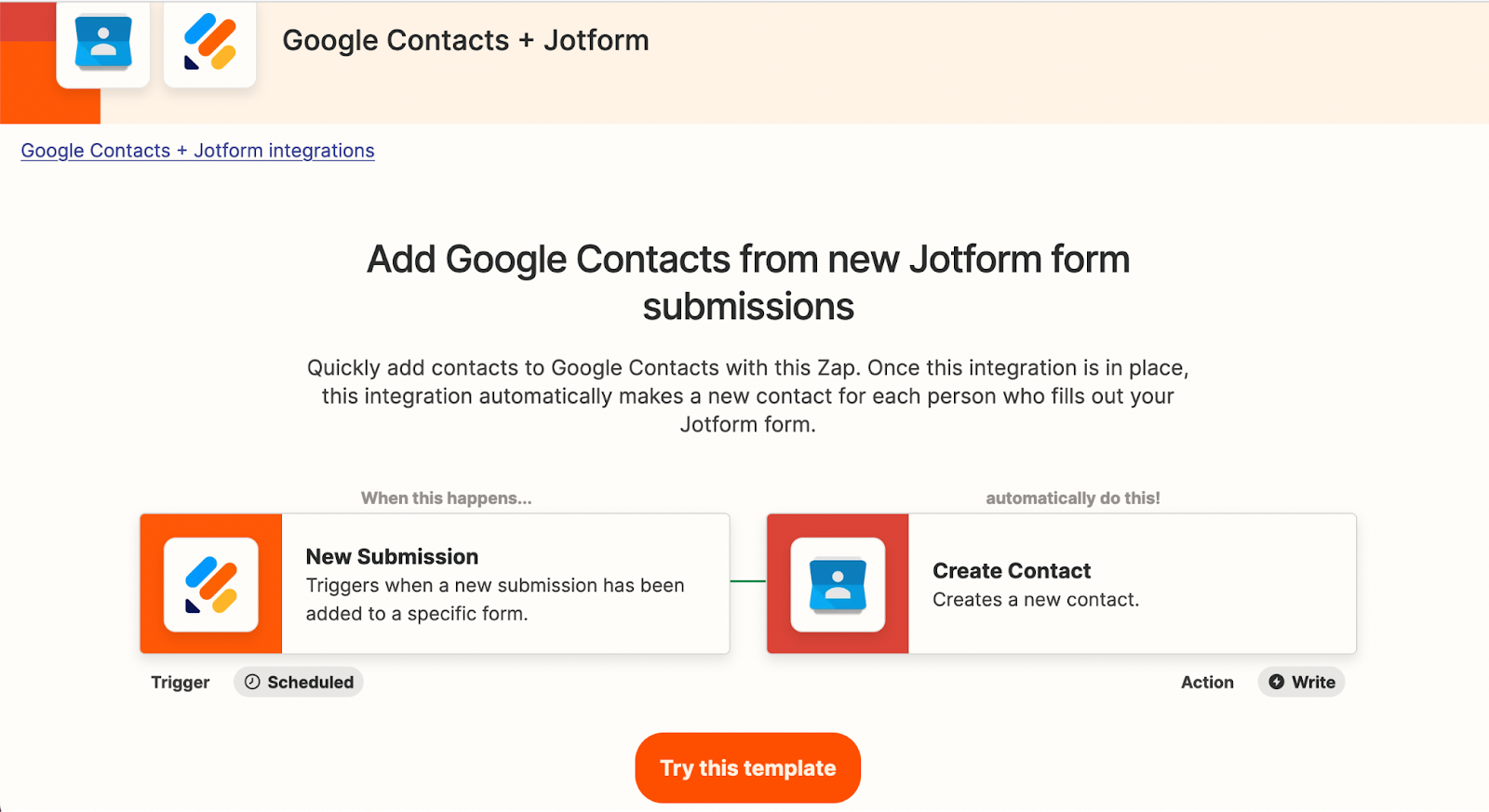The height and width of the screenshot is (812, 1489).
Task: Click the Jotform icon in trigger card
Action: coord(211,584)
